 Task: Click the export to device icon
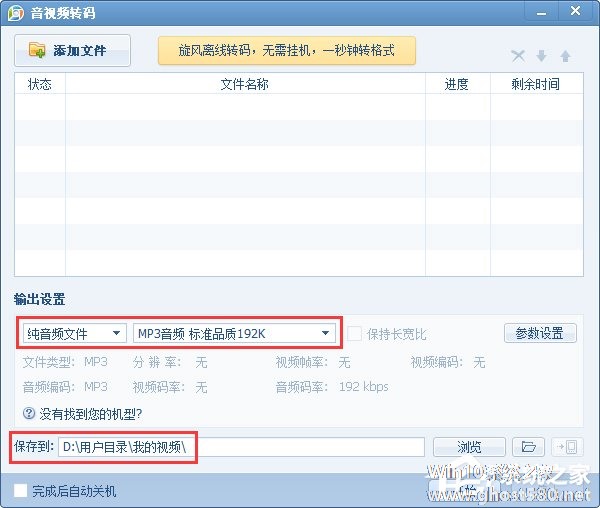567,447
